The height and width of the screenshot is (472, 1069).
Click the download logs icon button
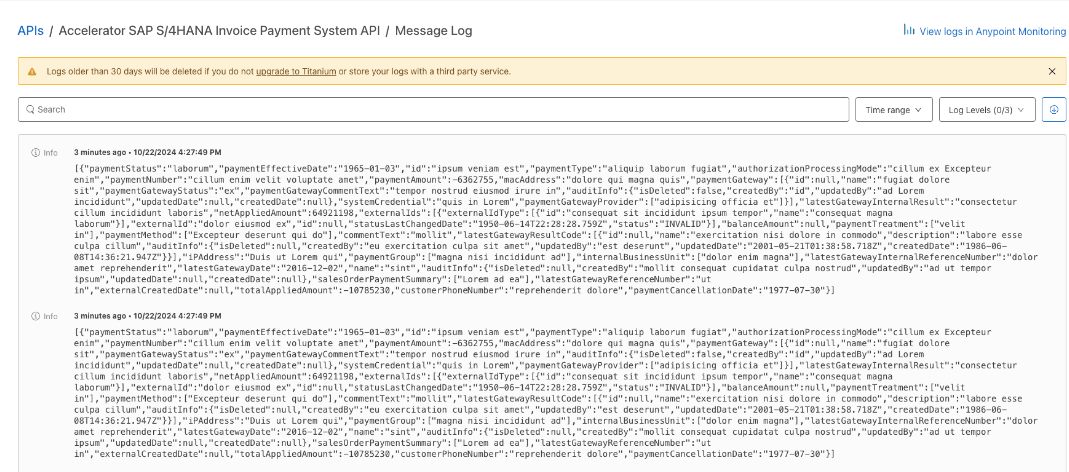point(1053,109)
